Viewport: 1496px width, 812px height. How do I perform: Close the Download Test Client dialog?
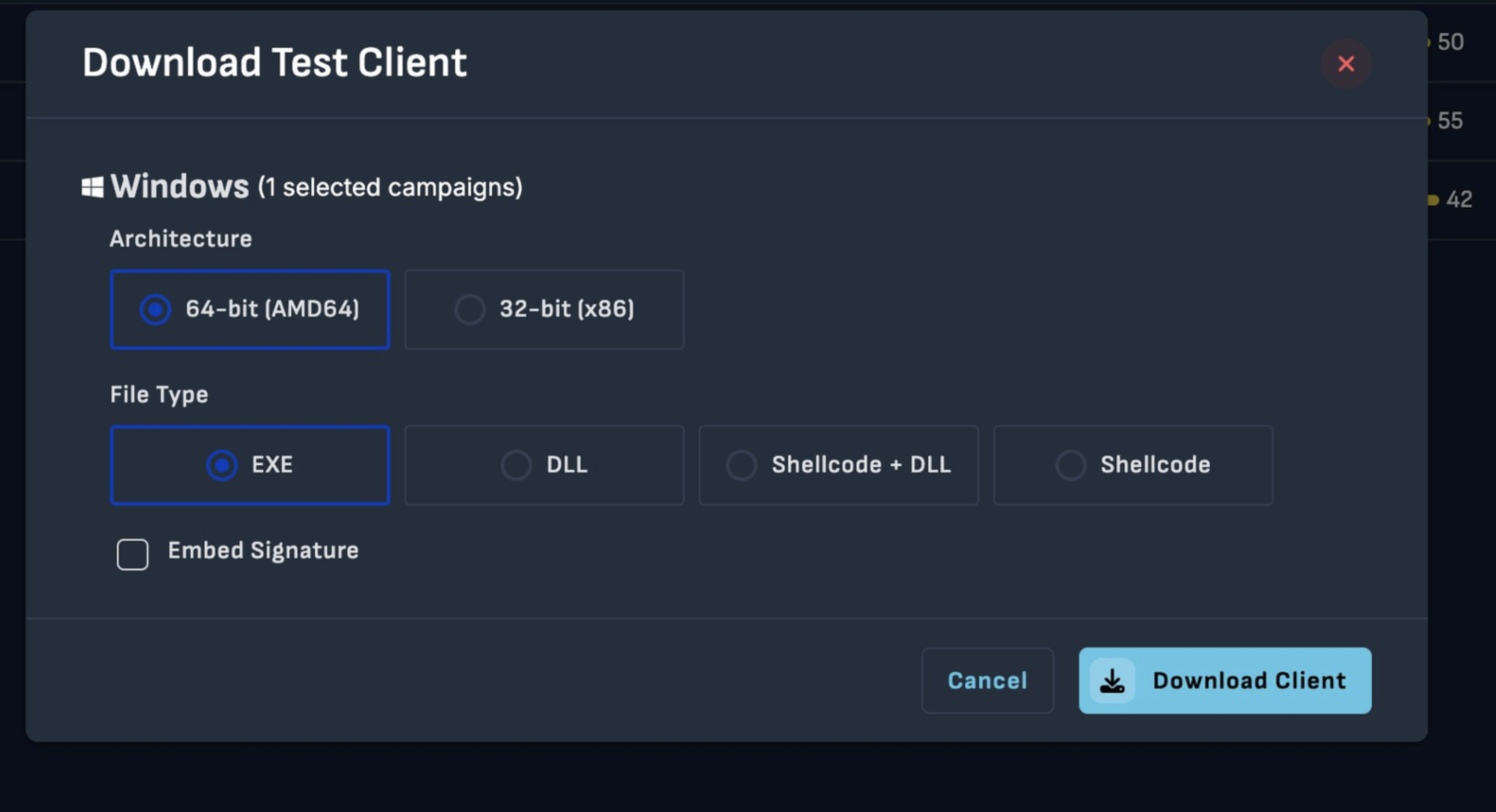(x=1345, y=63)
